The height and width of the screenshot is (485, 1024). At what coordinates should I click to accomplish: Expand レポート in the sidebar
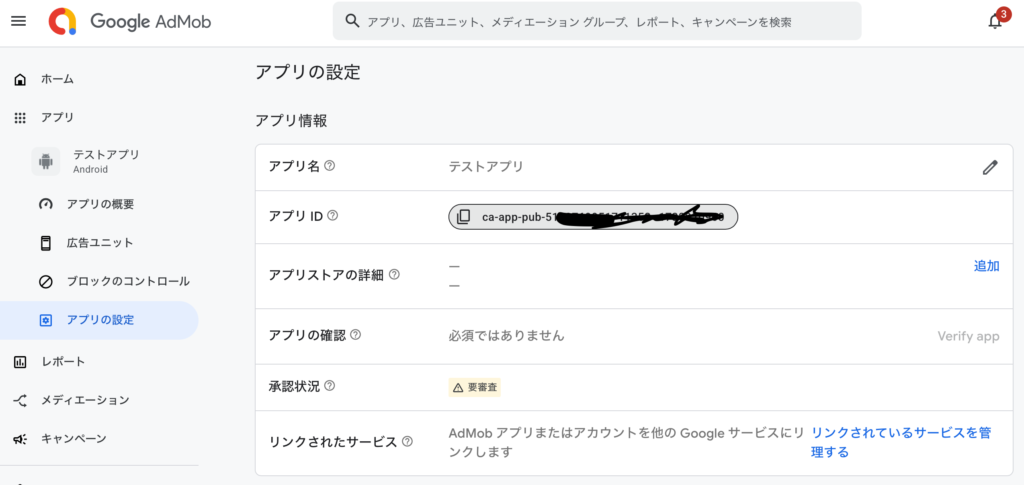(x=62, y=361)
